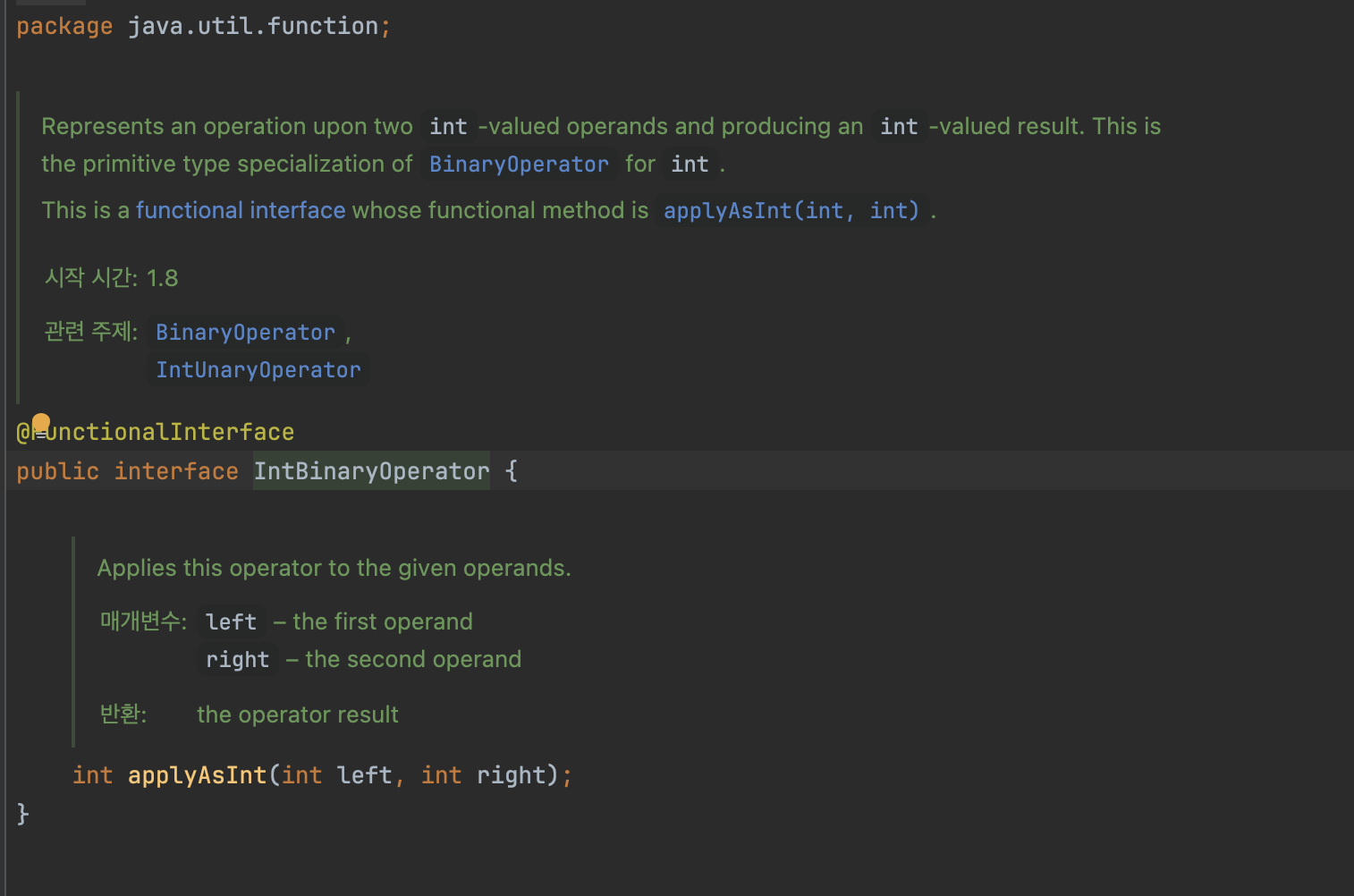Click the opening brace after IntBinaryOperator
The image size is (1354, 896).
pos(512,471)
